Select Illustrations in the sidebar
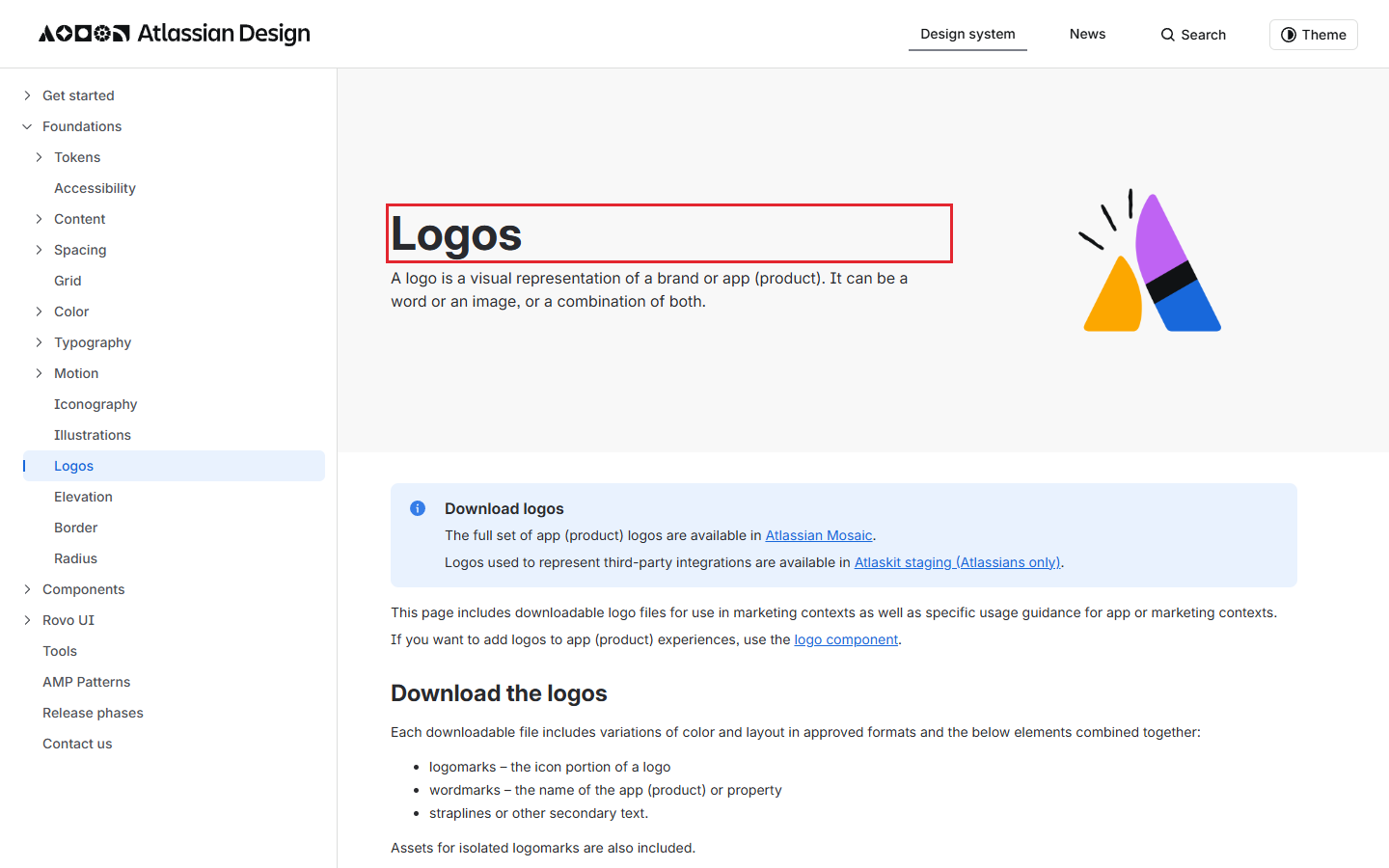The image size is (1389, 868). point(93,435)
